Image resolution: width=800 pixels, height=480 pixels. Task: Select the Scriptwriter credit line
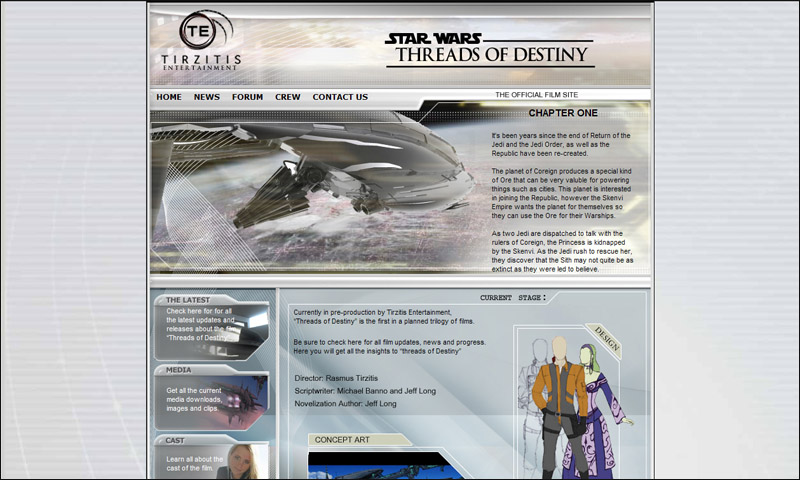click(x=365, y=391)
